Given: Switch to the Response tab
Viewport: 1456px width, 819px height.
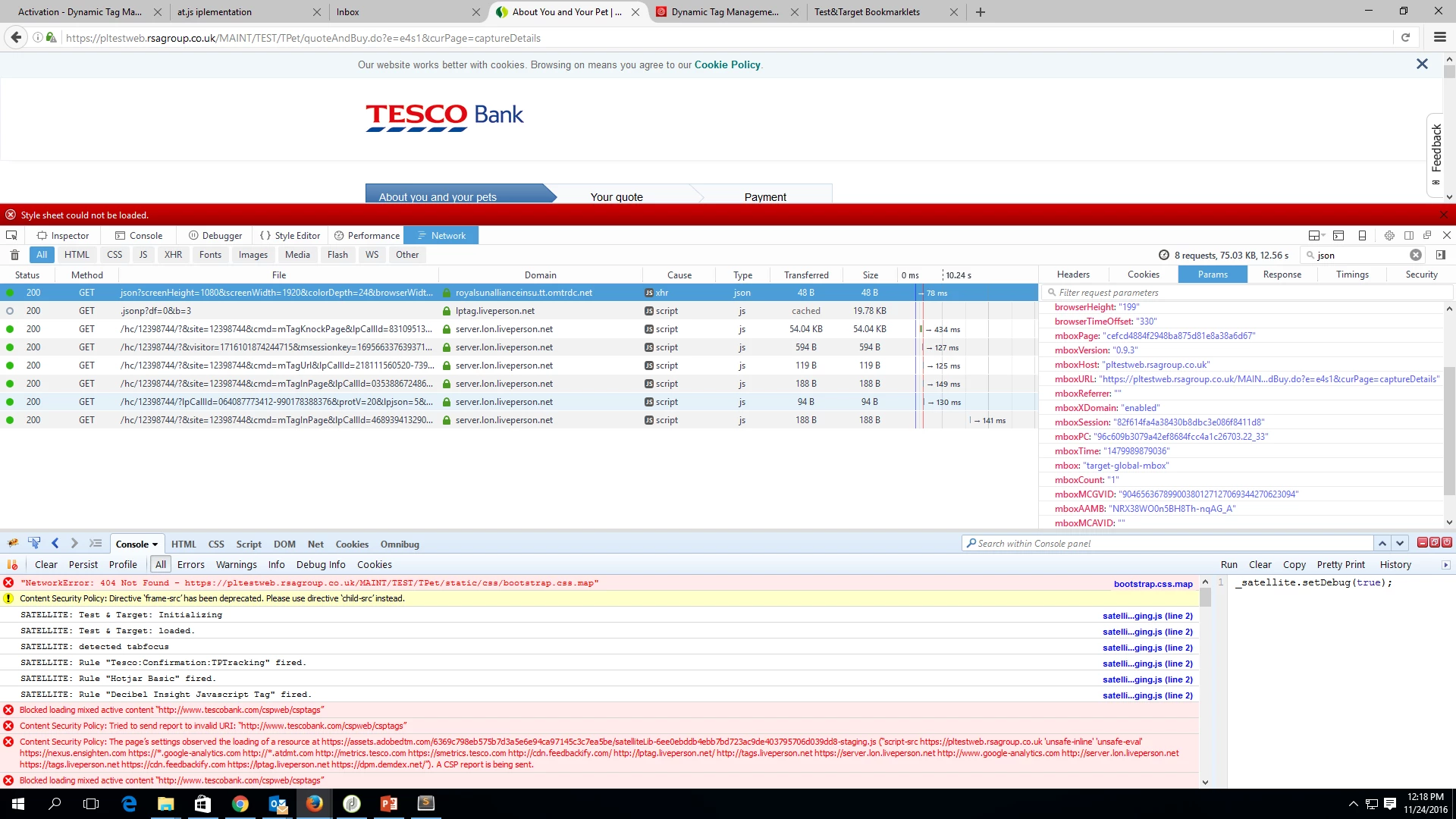Looking at the screenshot, I should tap(1282, 275).
